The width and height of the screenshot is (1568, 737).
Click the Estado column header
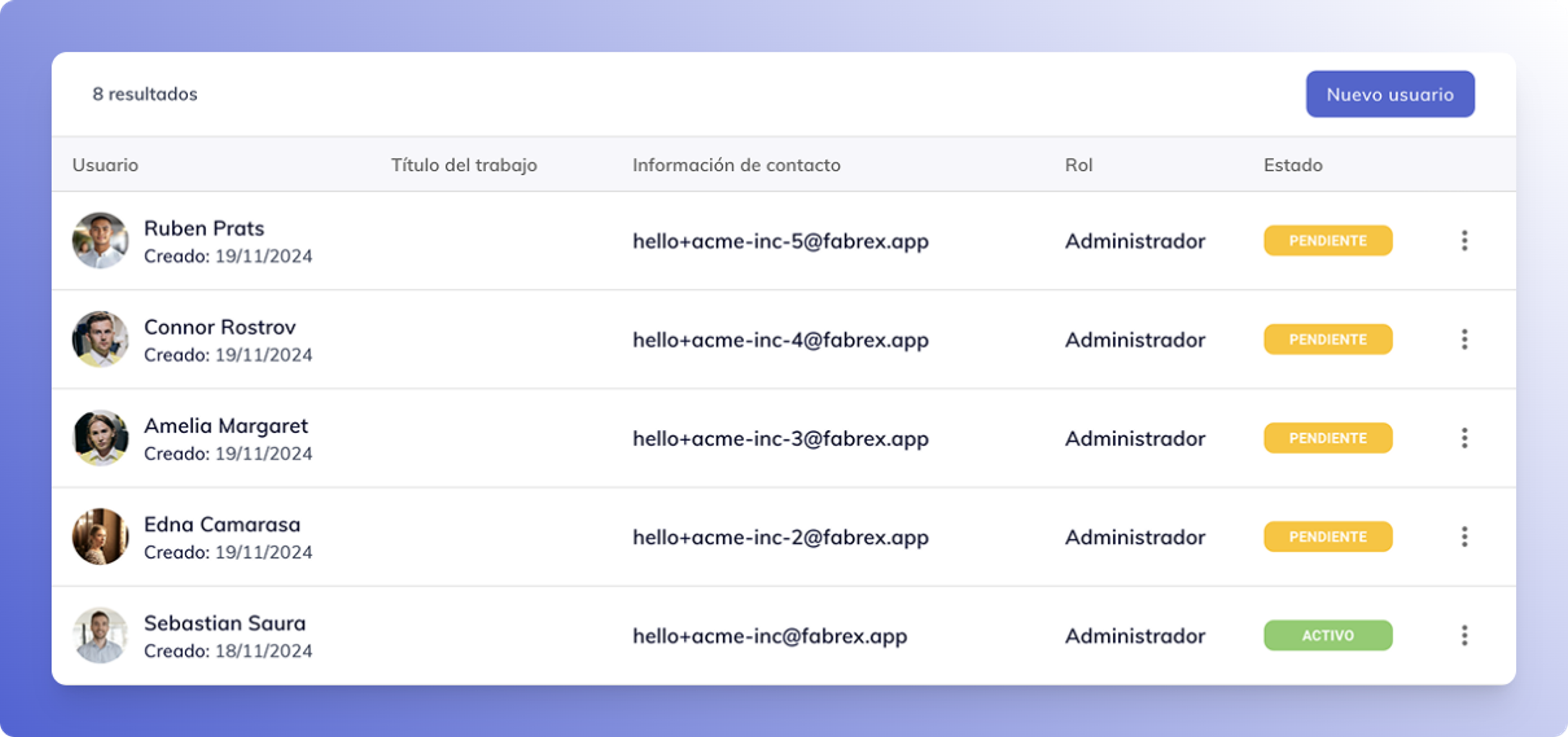pos(1293,165)
